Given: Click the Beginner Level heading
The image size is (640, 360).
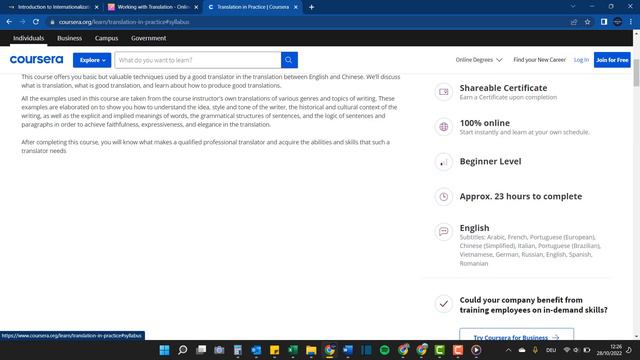Looking at the screenshot, I should (490, 161).
